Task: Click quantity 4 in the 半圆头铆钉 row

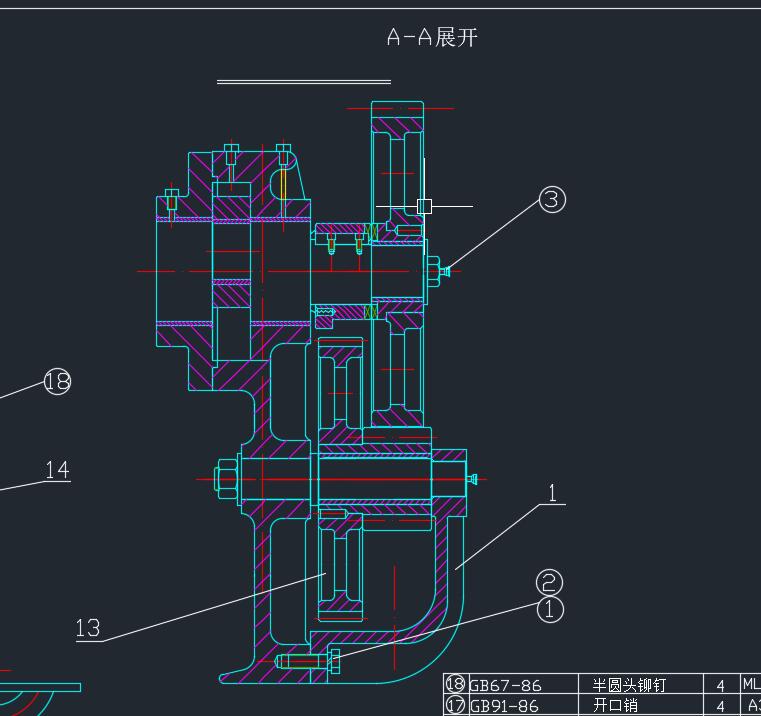Action: pyautogui.click(x=720, y=686)
